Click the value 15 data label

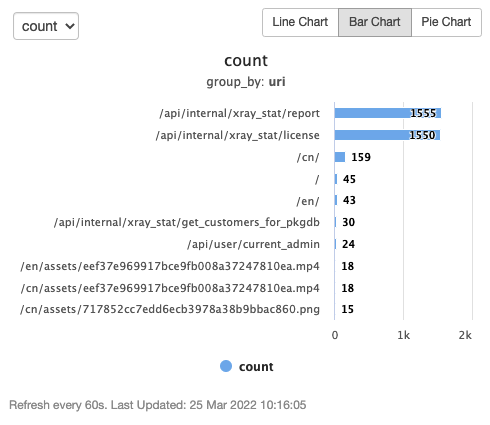click(x=348, y=309)
